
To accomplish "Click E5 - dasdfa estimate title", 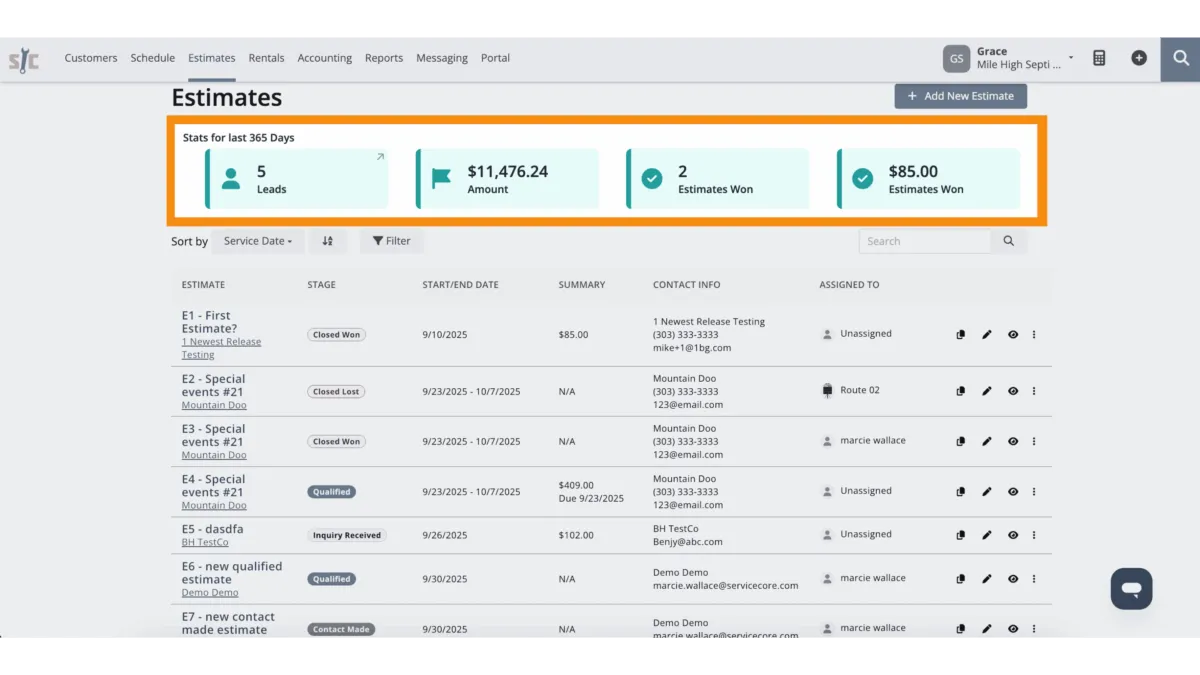I will (x=212, y=529).
